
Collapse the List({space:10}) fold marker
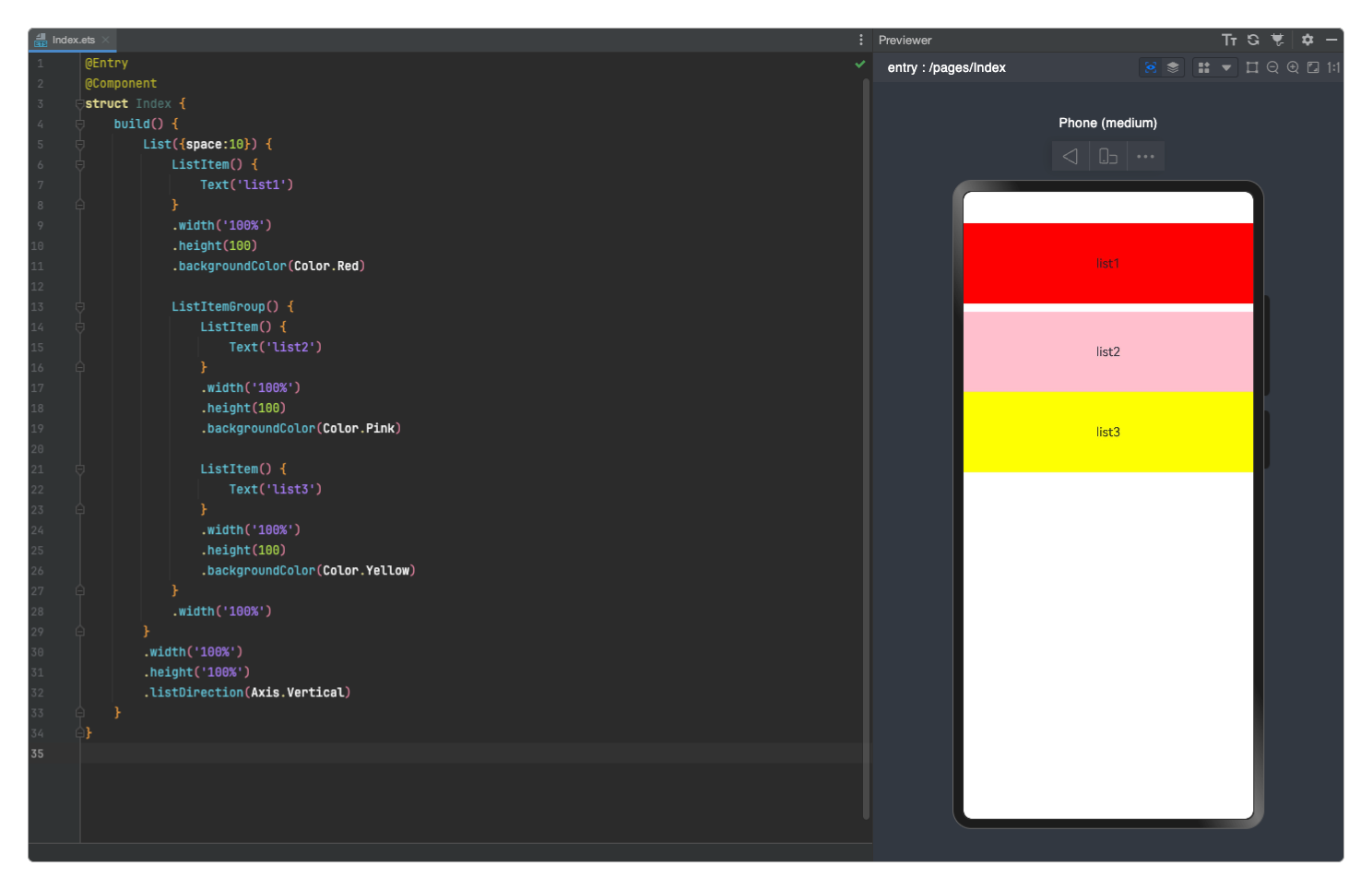pos(79,145)
